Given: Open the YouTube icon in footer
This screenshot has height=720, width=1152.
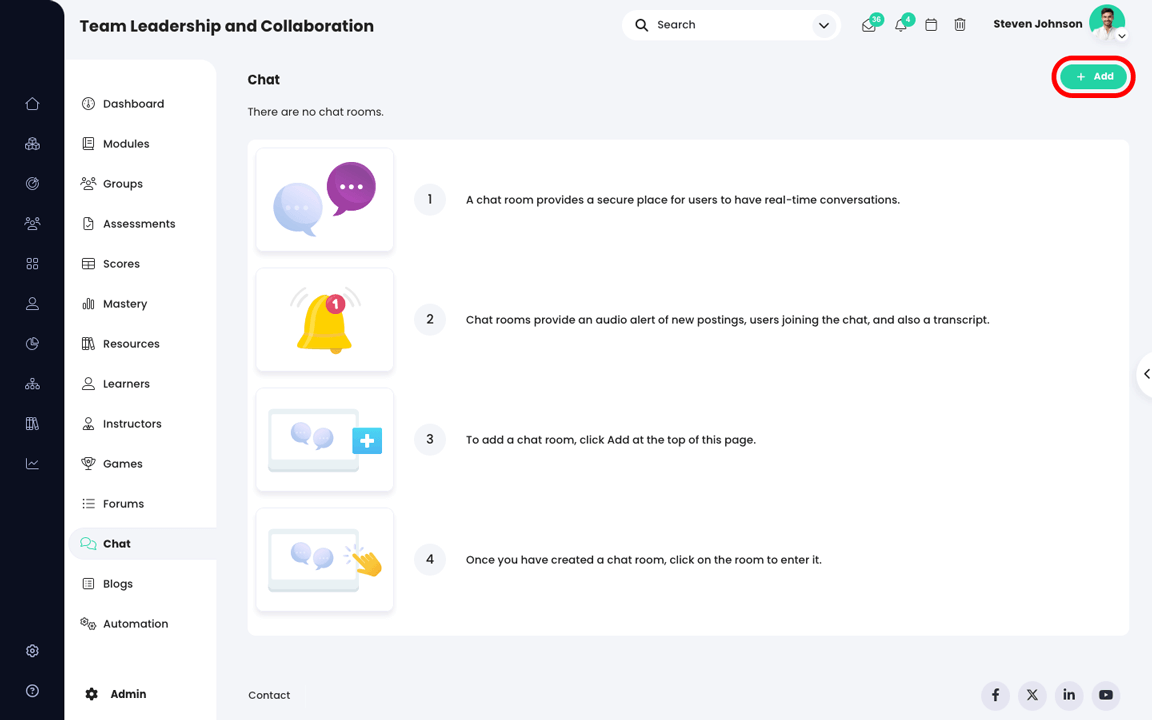Looking at the screenshot, I should point(1106,695).
